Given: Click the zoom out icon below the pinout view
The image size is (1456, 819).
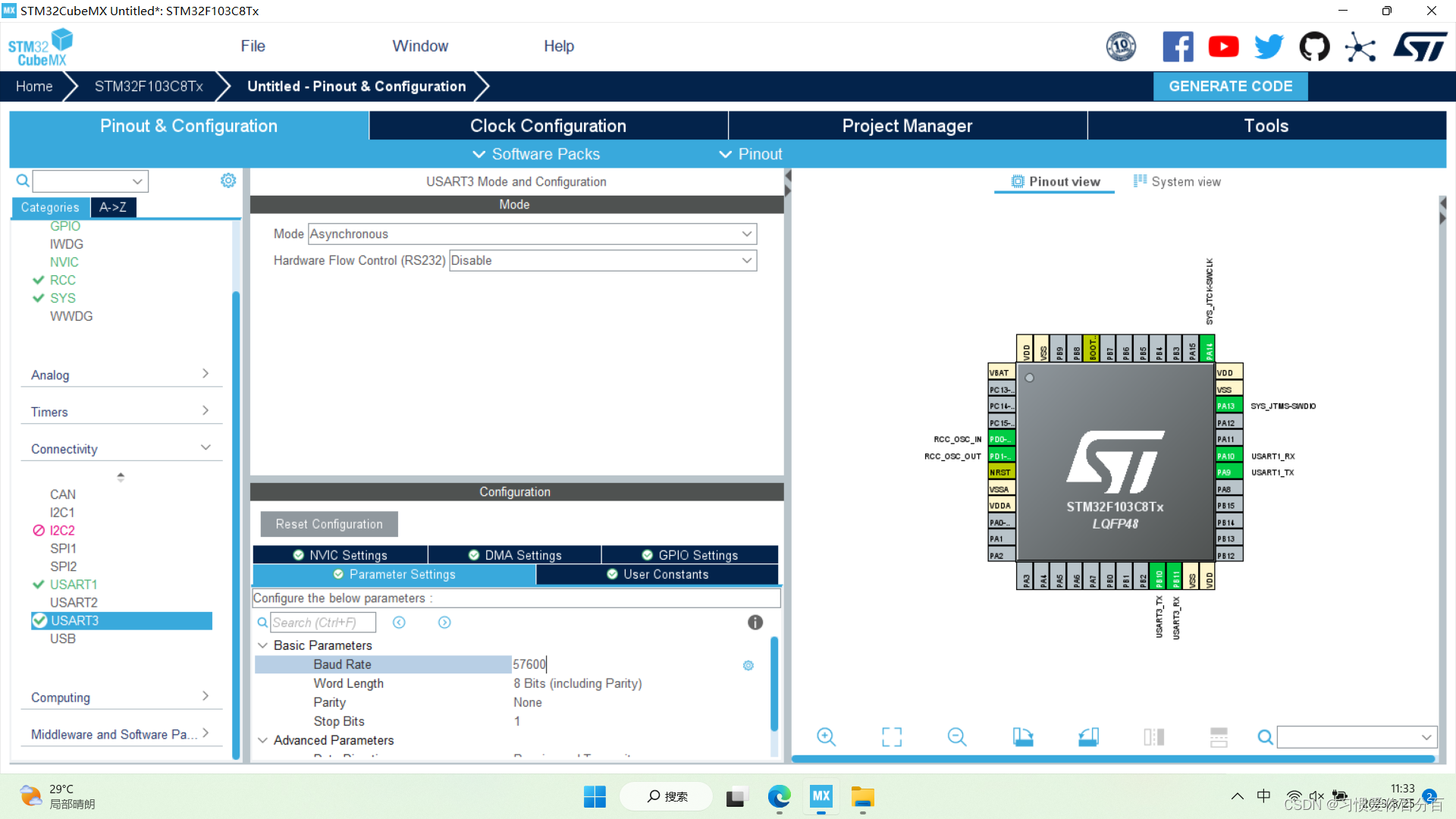Looking at the screenshot, I should pos(957,736).
